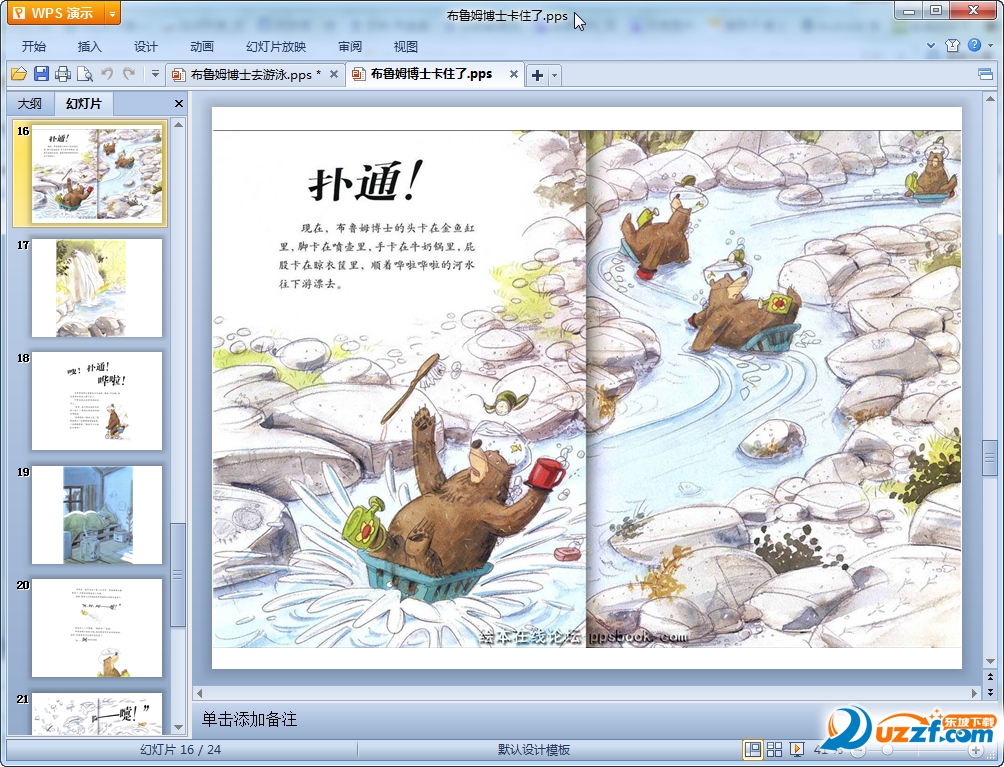The width and height of the screenshot is (1004, 767).
Task: Select the 布鲁姆博士卡住了.pps document tab
Action: click(x=431, y=74)
